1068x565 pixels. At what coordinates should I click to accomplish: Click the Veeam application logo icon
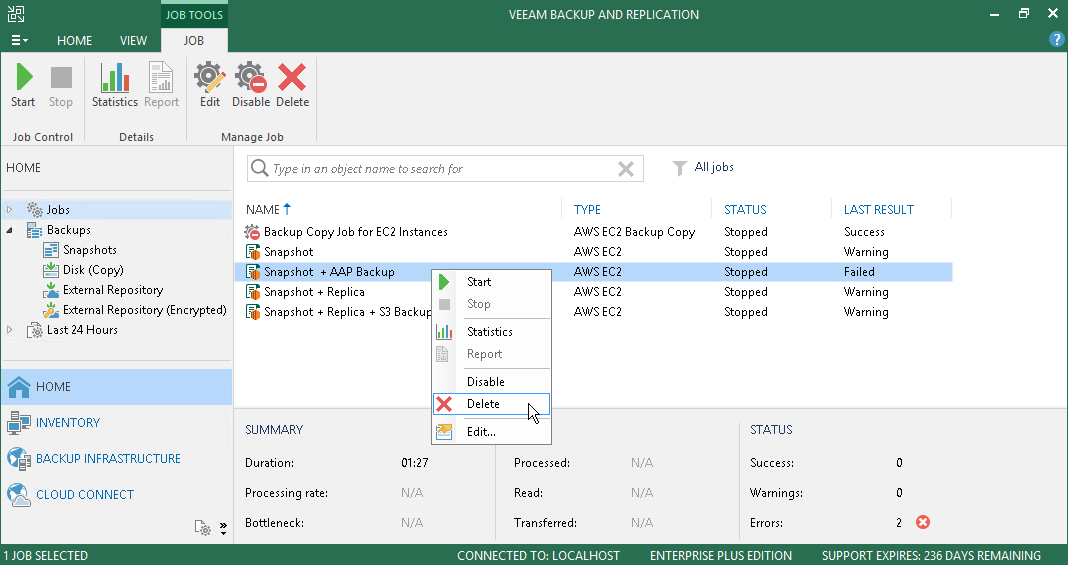(x=16, y=14)
